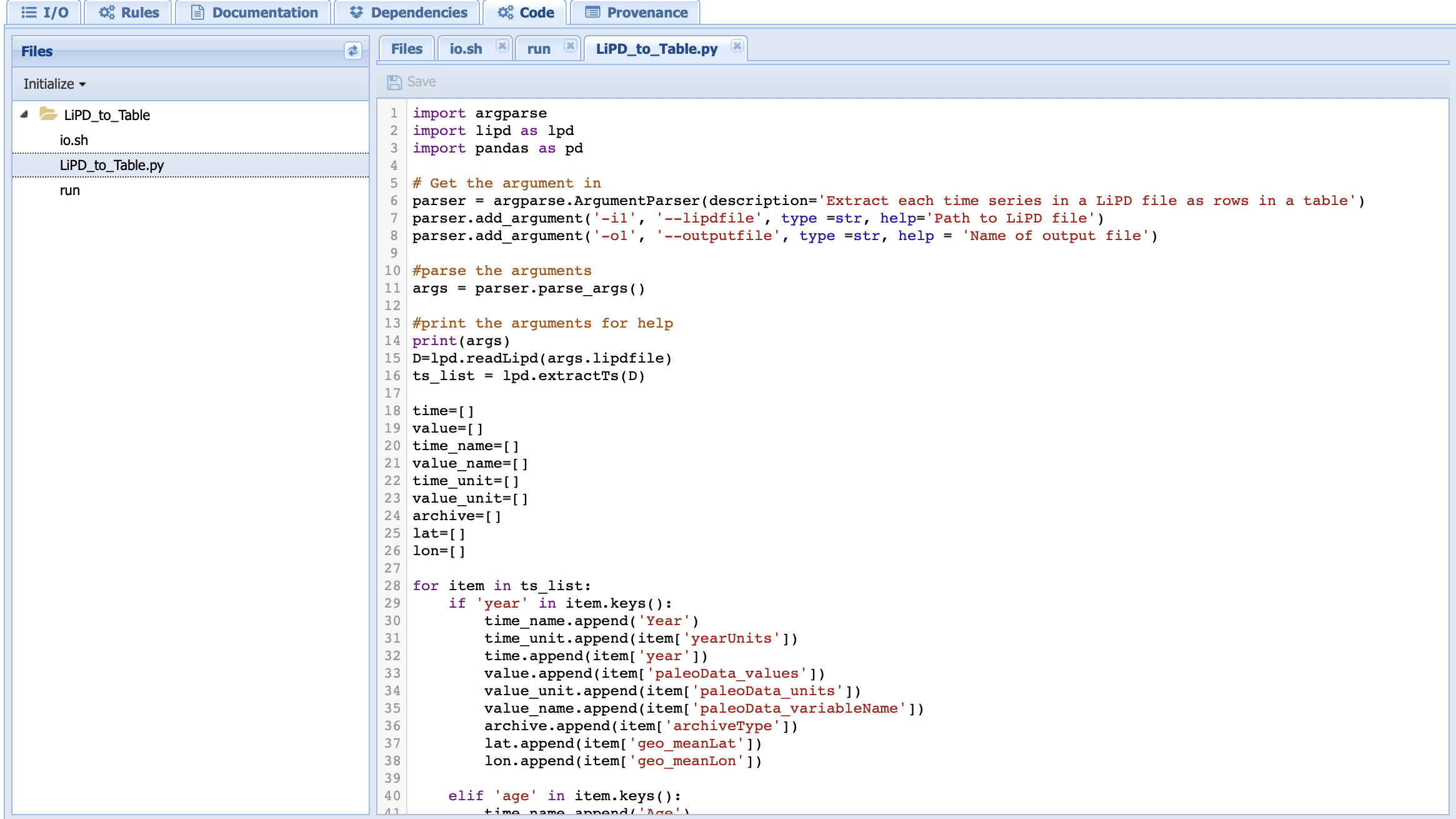1456x819 pixels.
Task: Click '--lipdfile' string in code
Action: 710,218
